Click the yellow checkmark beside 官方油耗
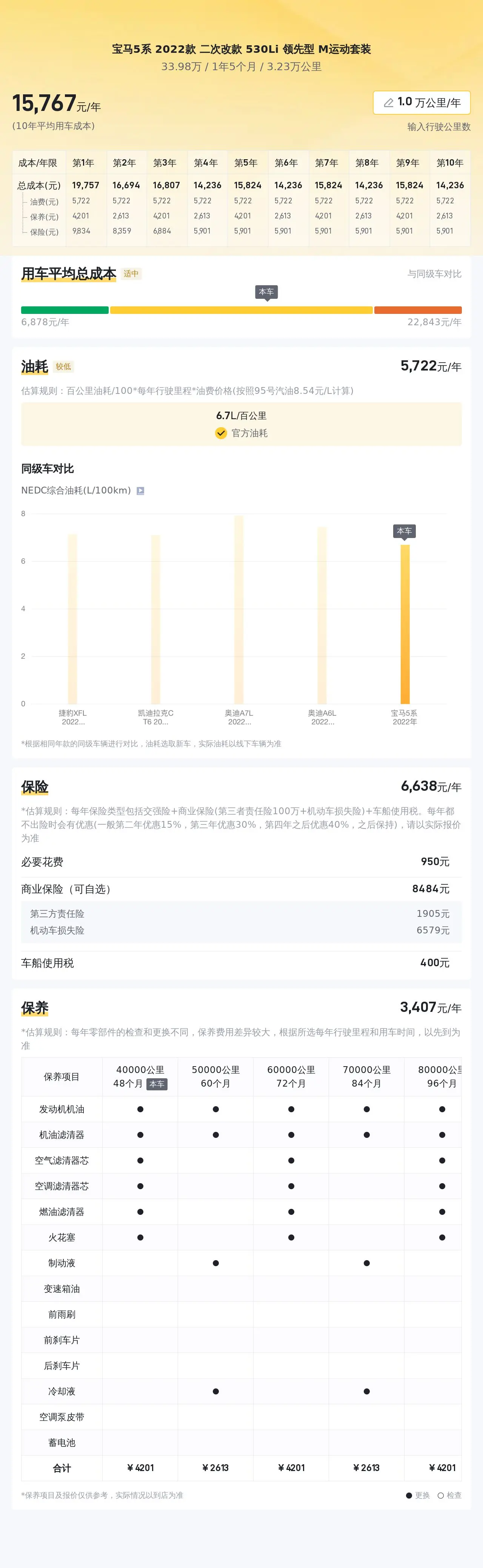The image size is (483, 1568). coord(220,434)
